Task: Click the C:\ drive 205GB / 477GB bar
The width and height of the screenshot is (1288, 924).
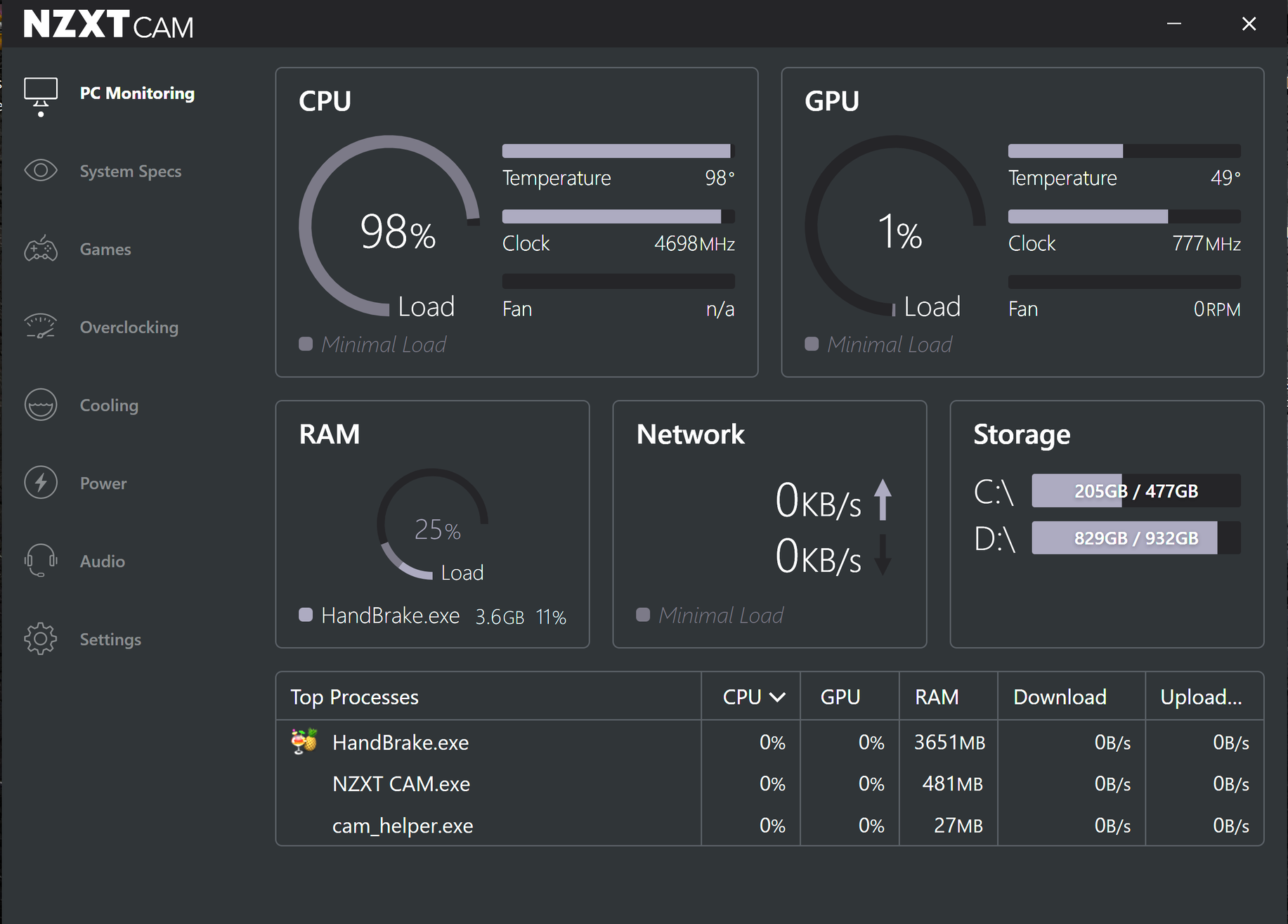Action: coord(1136,490)
